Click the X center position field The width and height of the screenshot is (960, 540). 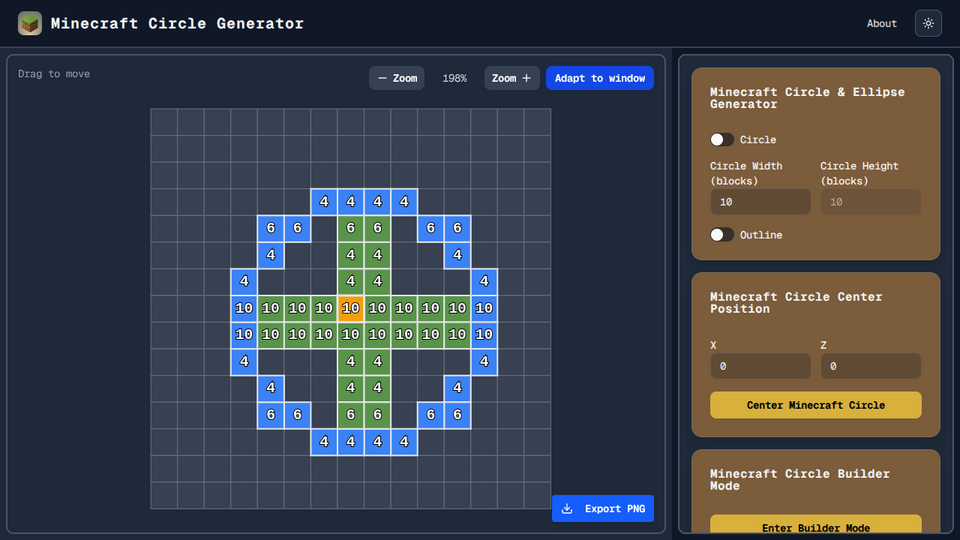(760, 366)
